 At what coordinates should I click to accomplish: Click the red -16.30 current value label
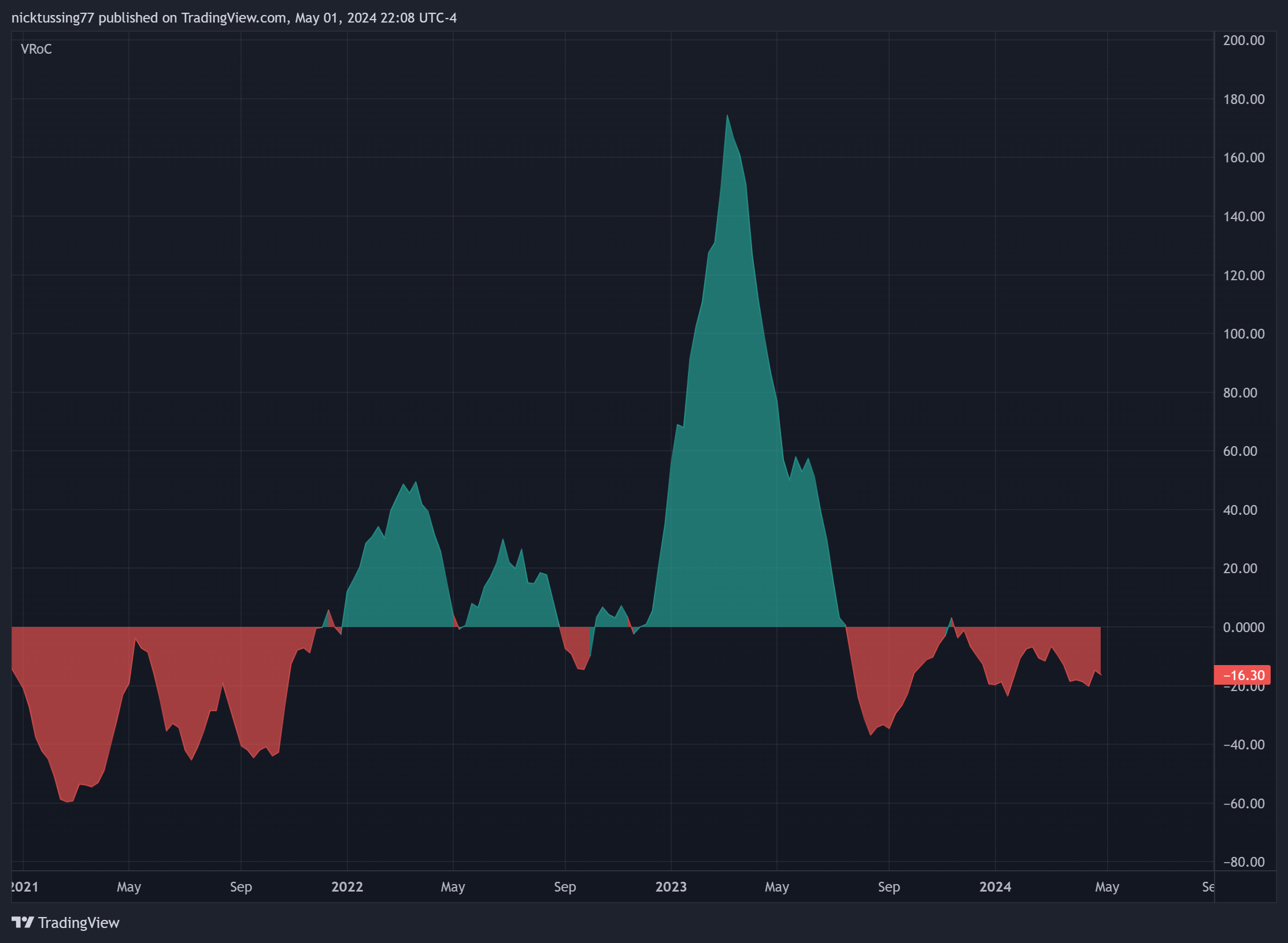(1242, 675)
